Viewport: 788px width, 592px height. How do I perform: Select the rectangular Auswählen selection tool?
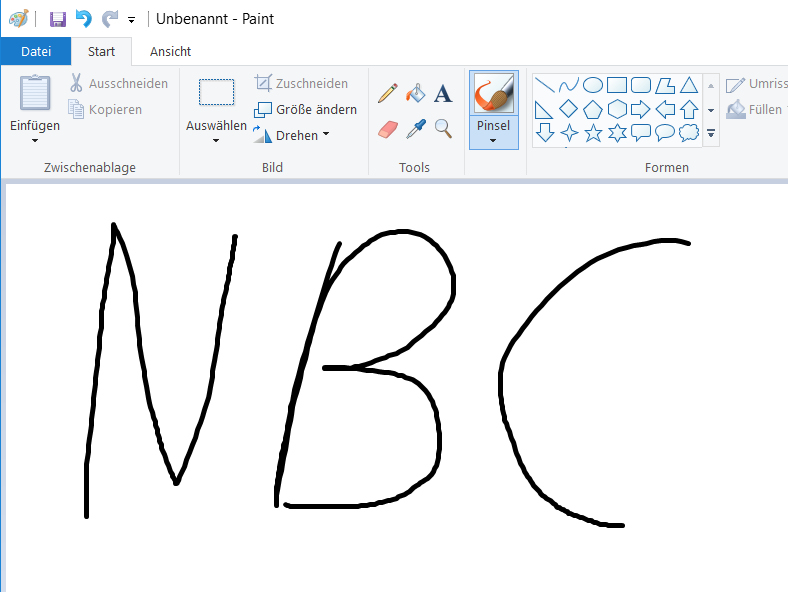tap(216, 92)
